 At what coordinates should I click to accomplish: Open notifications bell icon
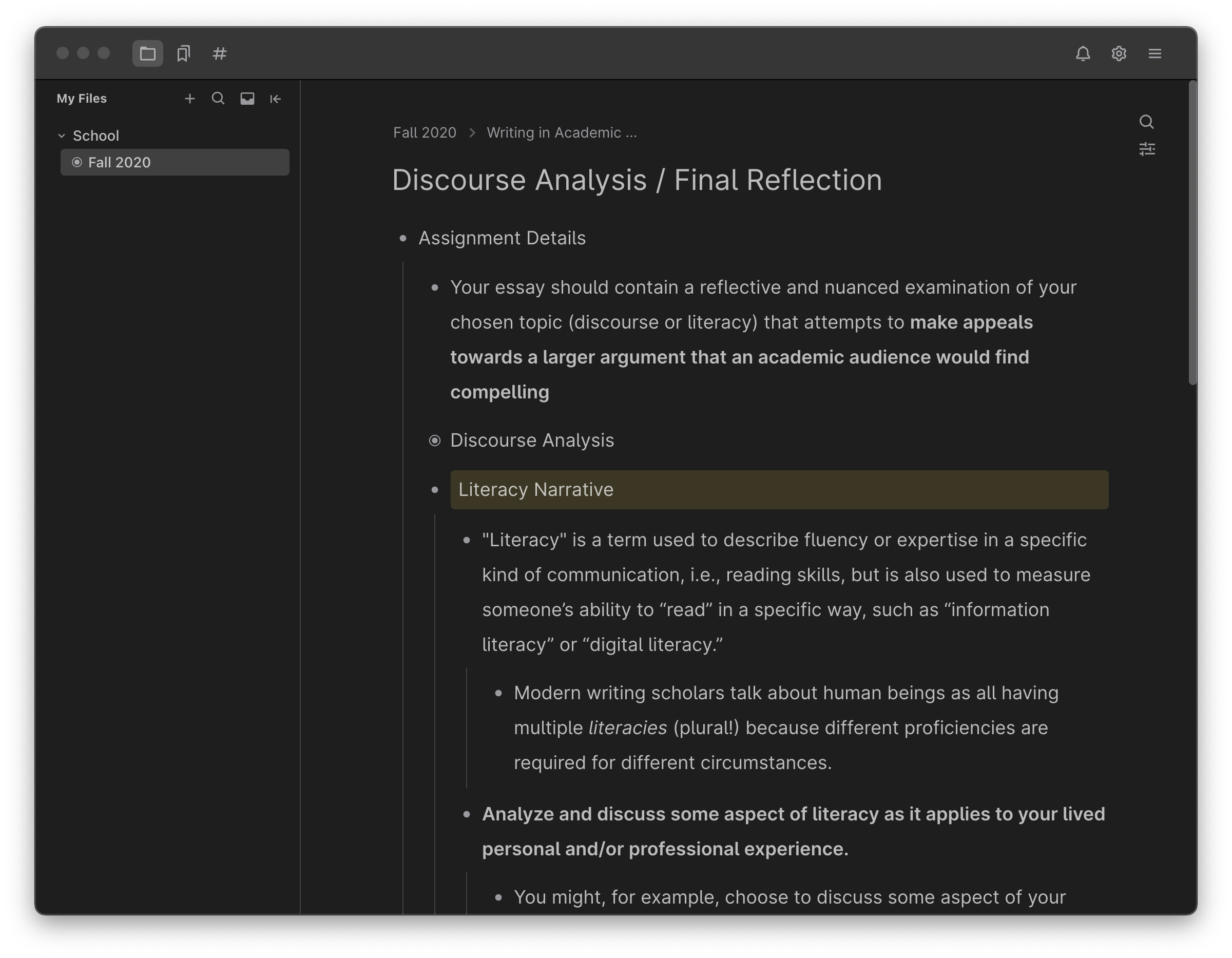(1083, 53)
